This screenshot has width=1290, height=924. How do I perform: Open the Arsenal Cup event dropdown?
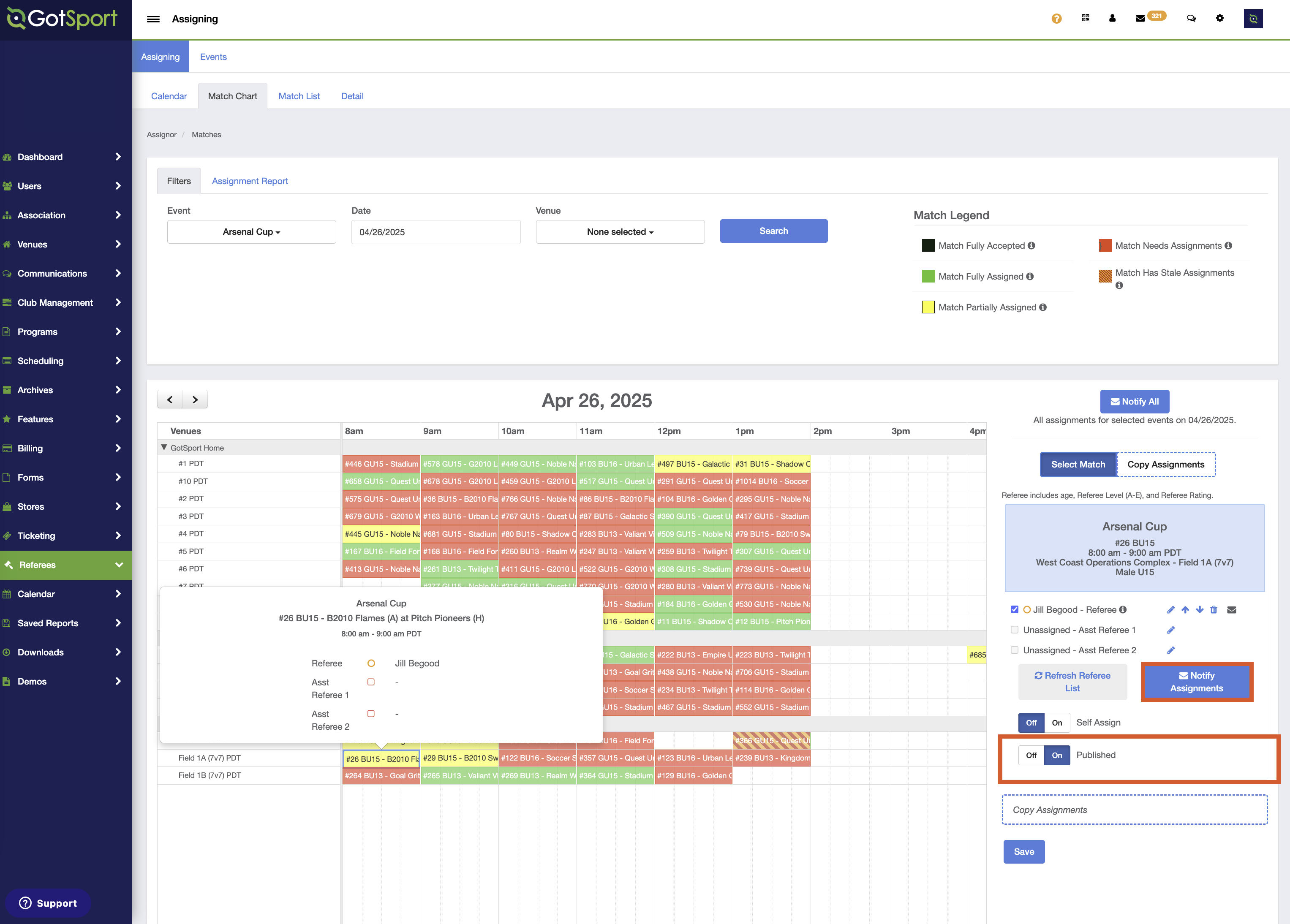point(251,232)
